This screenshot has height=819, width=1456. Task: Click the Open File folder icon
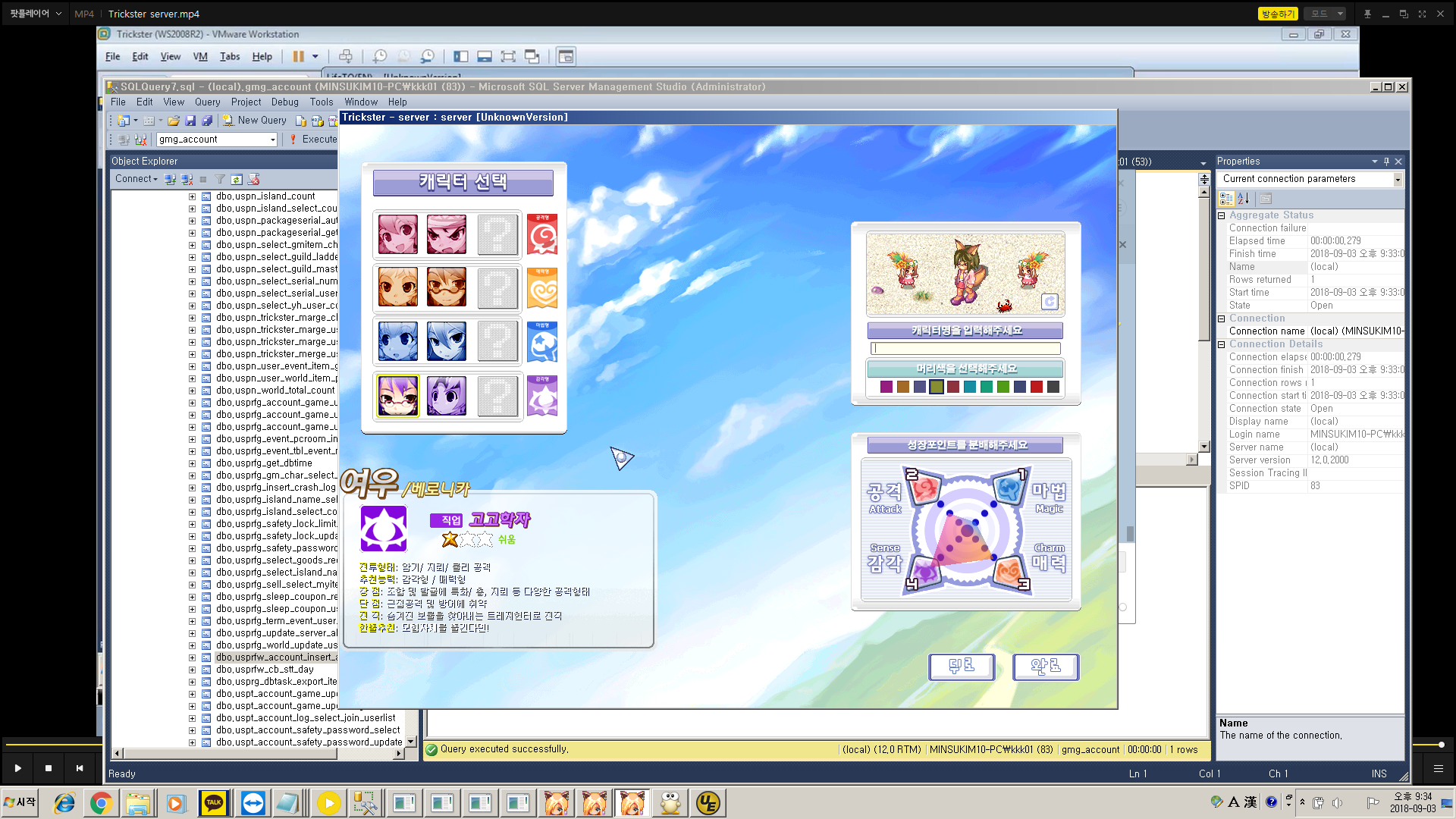(174, 121)
